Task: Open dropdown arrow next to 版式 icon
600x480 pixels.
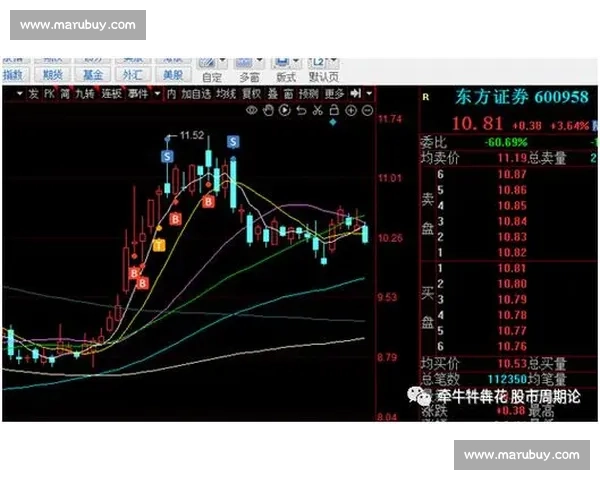Action: (296, 61)
